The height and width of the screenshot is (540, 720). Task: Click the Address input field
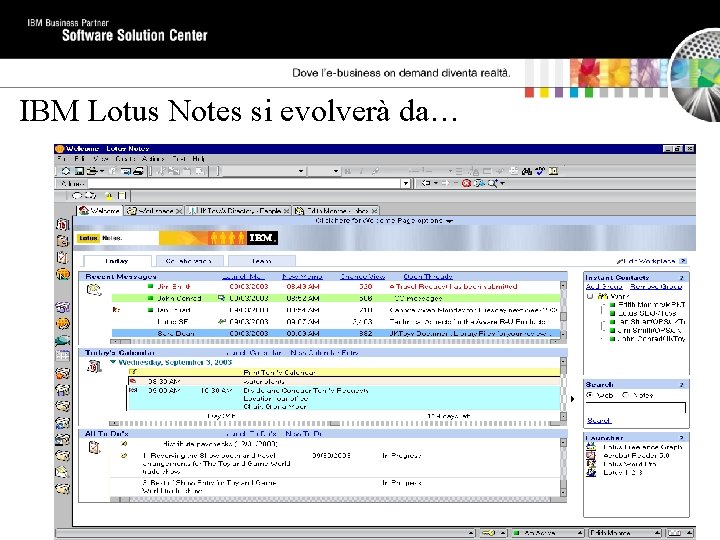tap(244, 183)
